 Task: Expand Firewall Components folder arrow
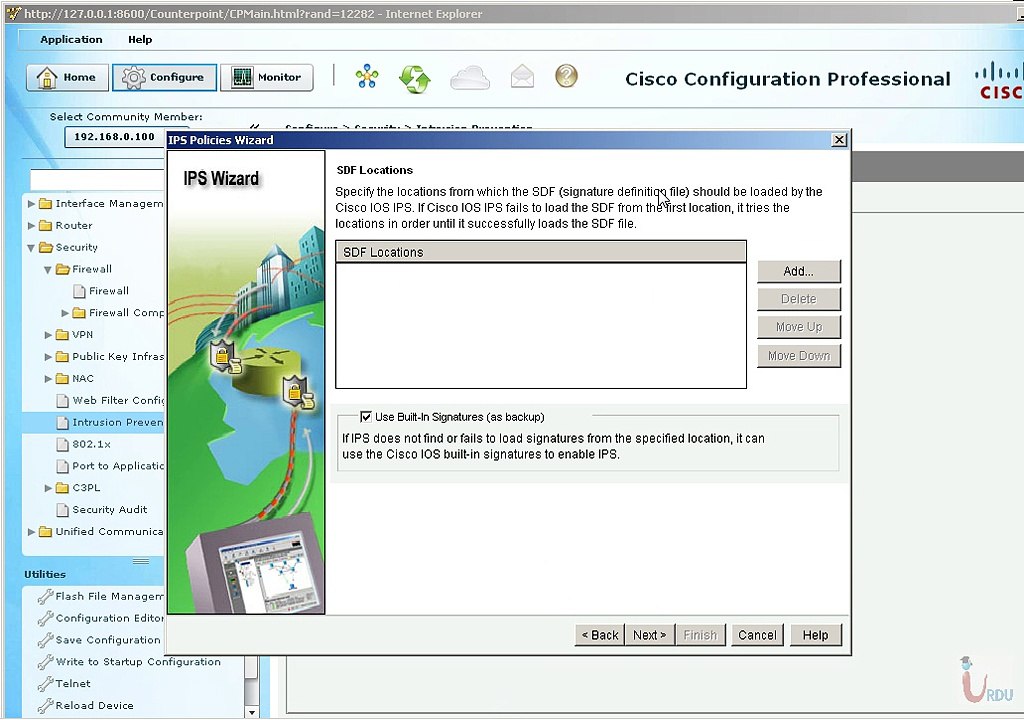coord(65,313)
